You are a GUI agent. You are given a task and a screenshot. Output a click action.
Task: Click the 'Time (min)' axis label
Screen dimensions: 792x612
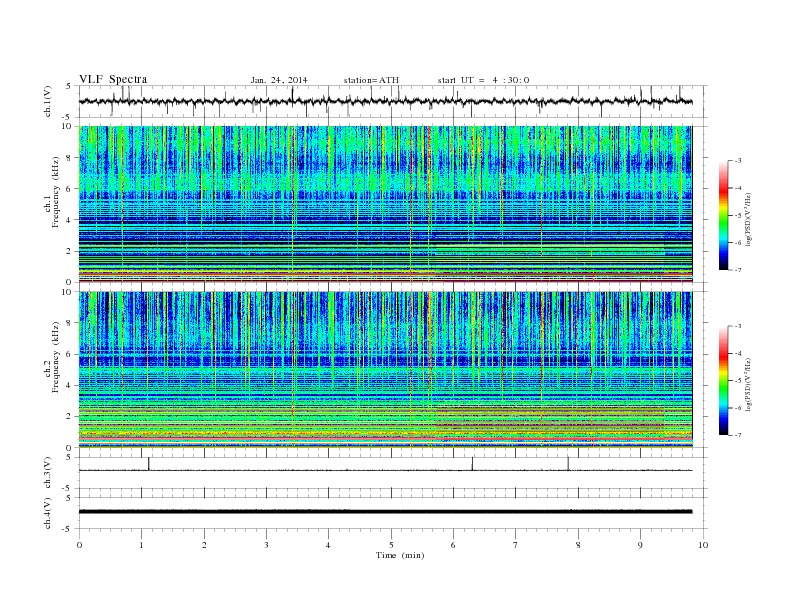pyautogui.click(x=400, y=555)
